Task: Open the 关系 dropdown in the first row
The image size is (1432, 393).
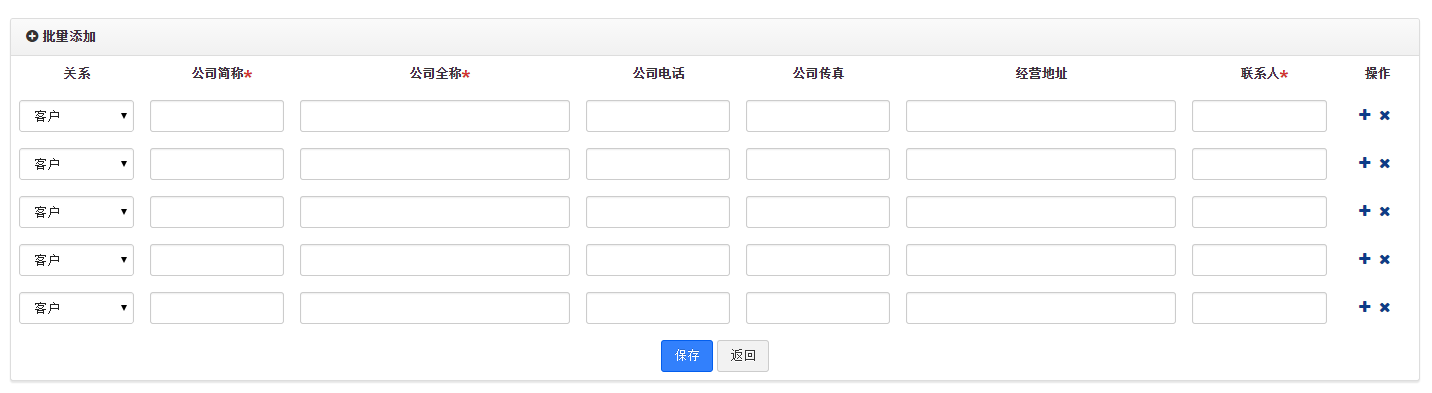Action: click(76, 116)
